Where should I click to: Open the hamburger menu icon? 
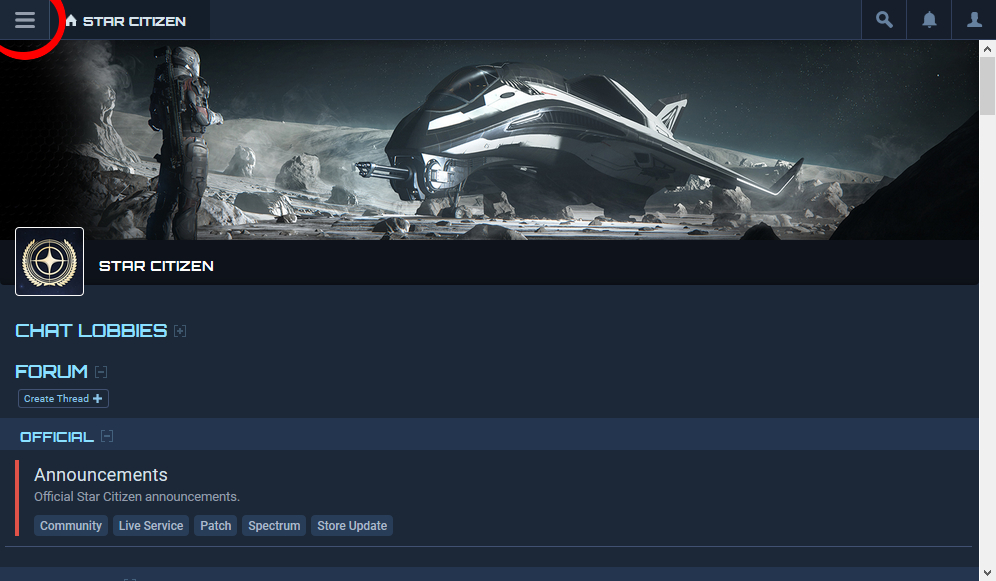coord(25,20)
